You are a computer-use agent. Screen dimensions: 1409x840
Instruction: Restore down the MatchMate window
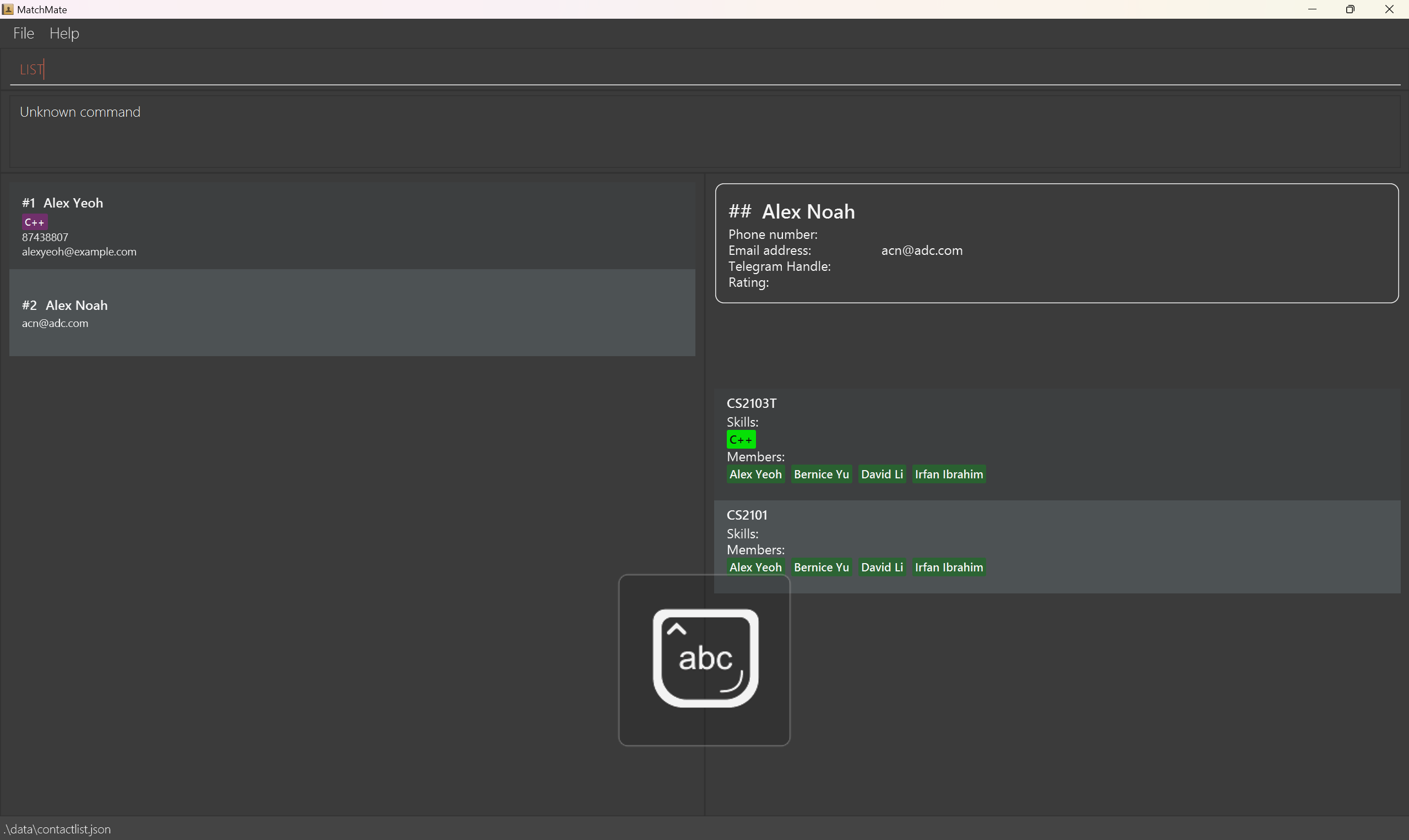(x=1350, y=9)
